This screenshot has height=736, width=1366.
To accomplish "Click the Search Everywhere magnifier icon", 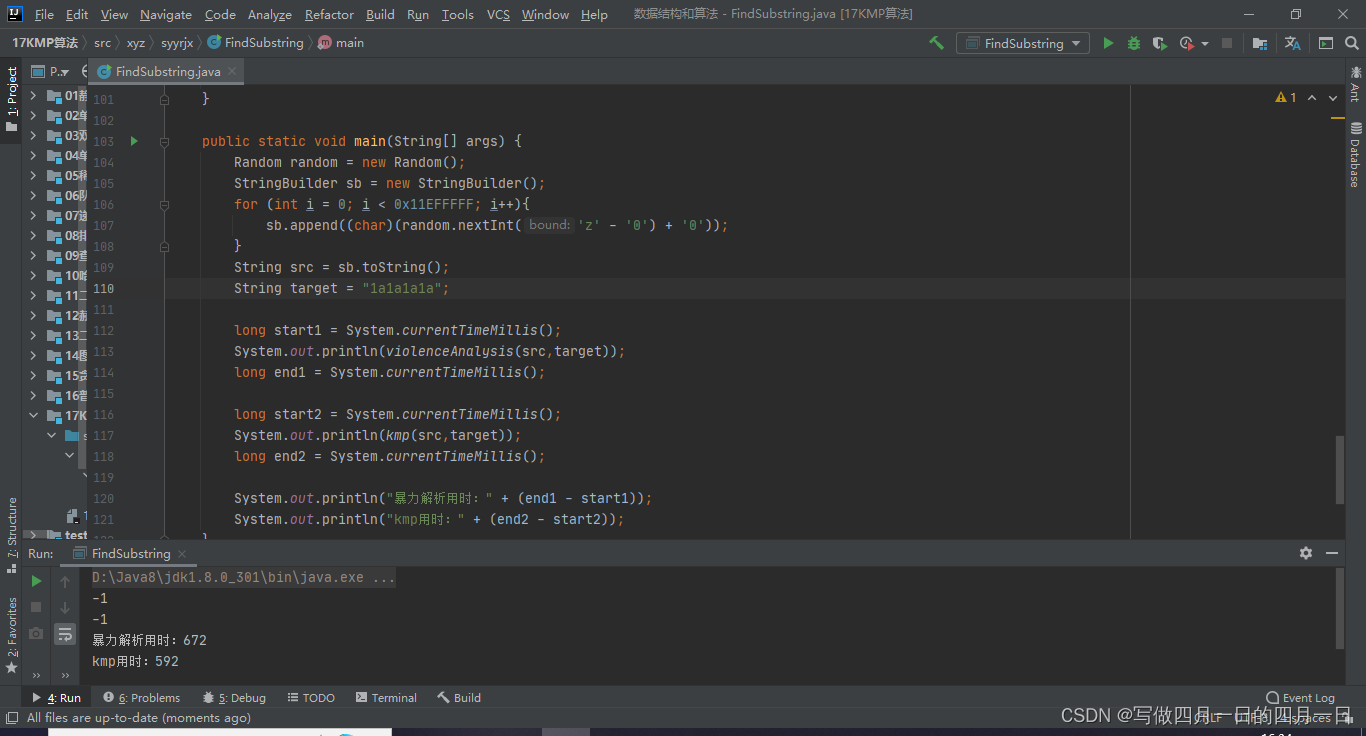I will click(x=1351, y=43).
